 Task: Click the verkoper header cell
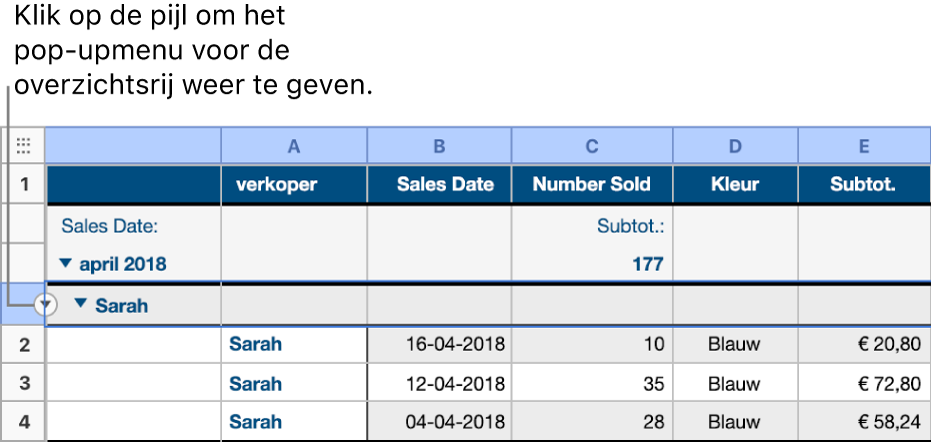[x=294, y=184]
